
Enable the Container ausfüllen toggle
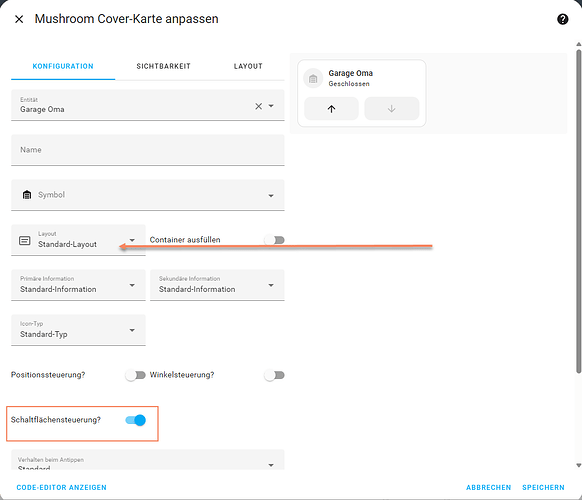tap(274, 240)
